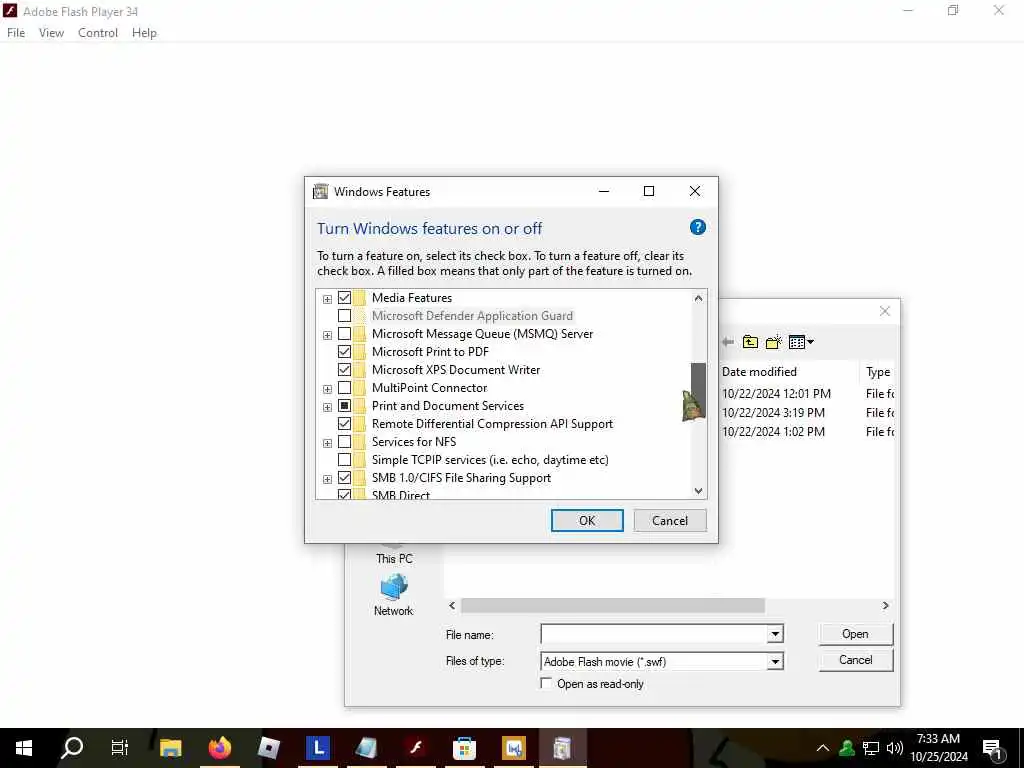Open taskbar Search magnifier
This screenshot has height=768, width=1024.
point(72,748)
